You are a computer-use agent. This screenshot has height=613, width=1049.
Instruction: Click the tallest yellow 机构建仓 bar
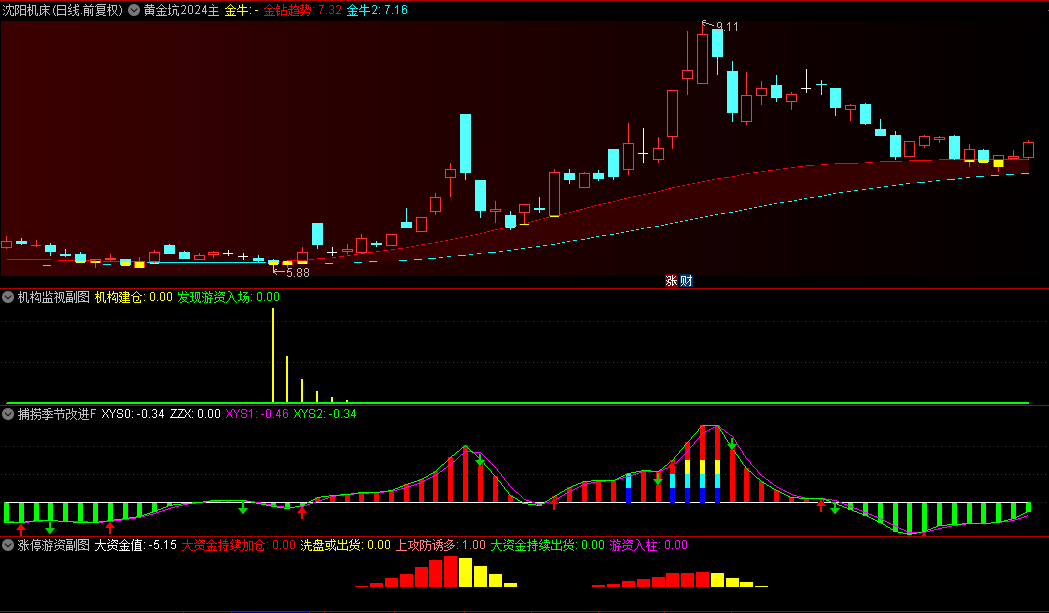(x=273, y=355)
